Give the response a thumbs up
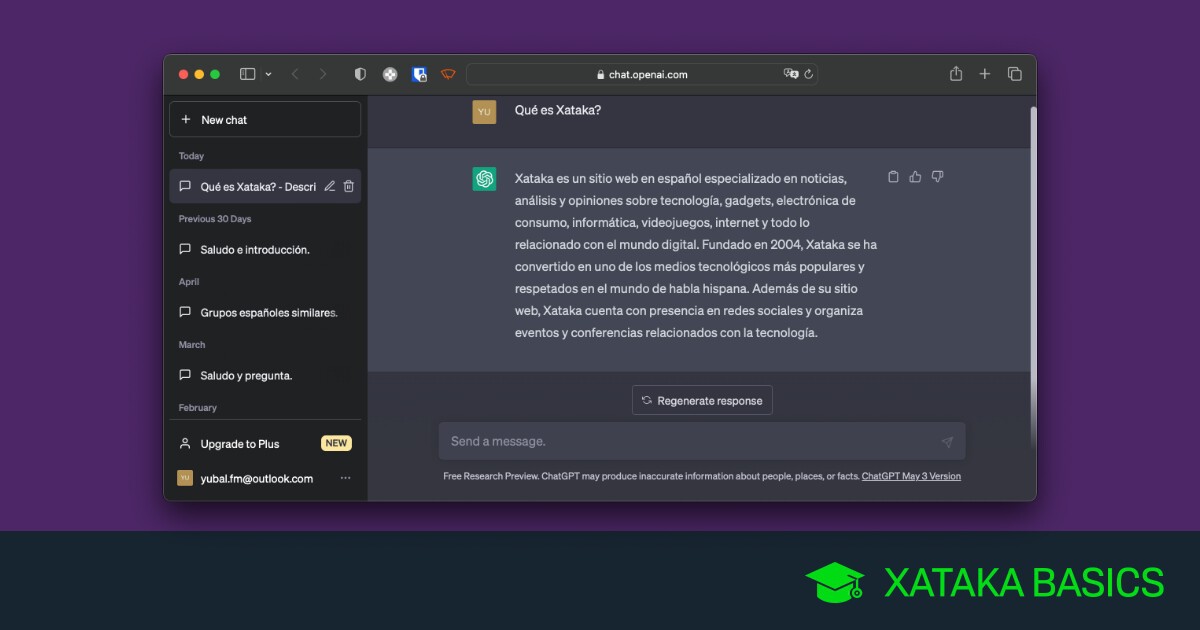This screenshot has width=1200, height=630. 915,177
